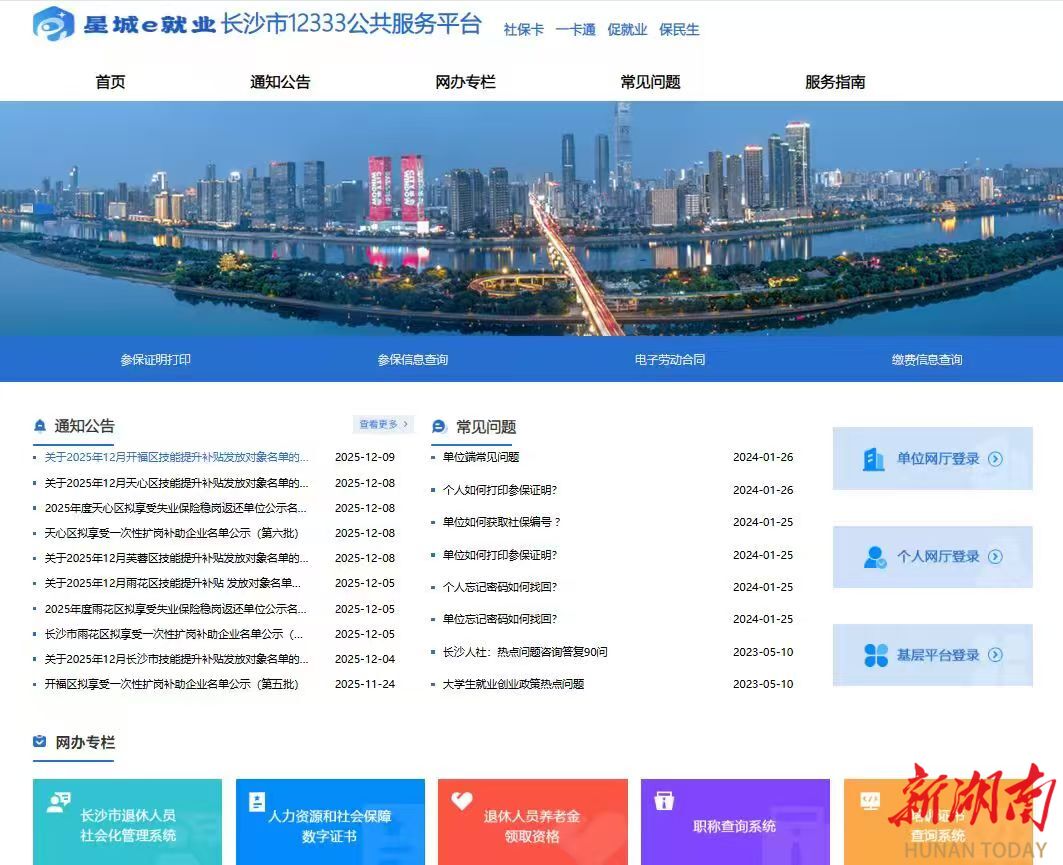Viewport: 1063px width, 865px height.
Task: Open the 个人如何打印参保证明? question
Action: click(x=500, y=490)
